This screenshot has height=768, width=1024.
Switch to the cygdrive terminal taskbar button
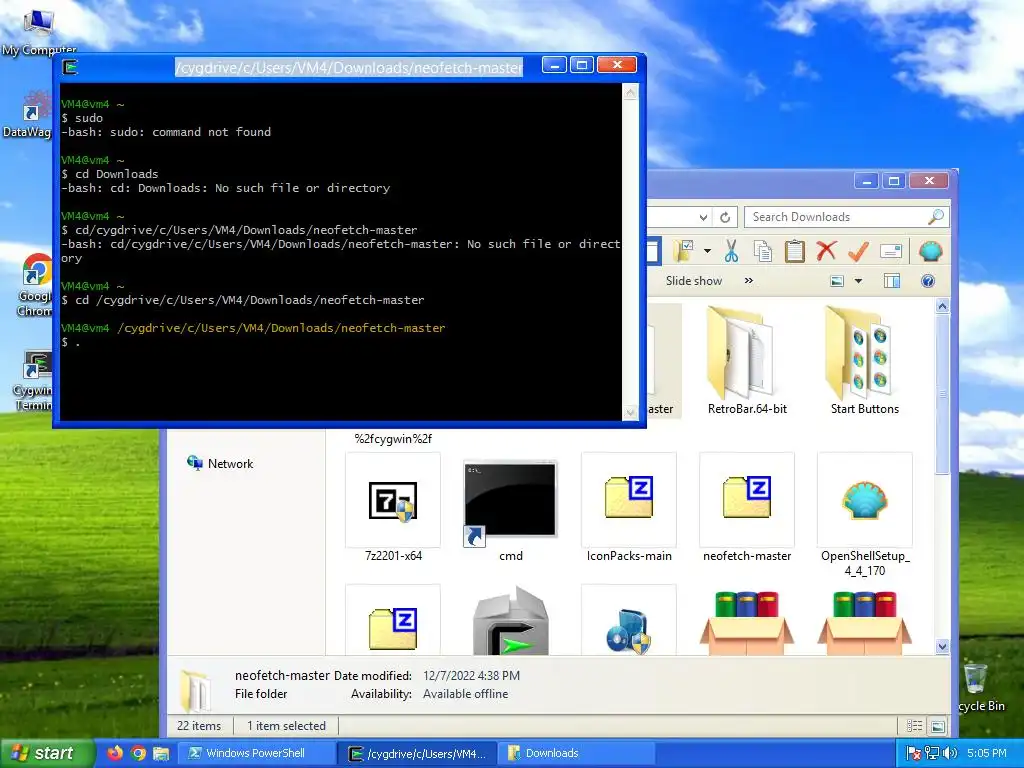click(x=418, y=753)
